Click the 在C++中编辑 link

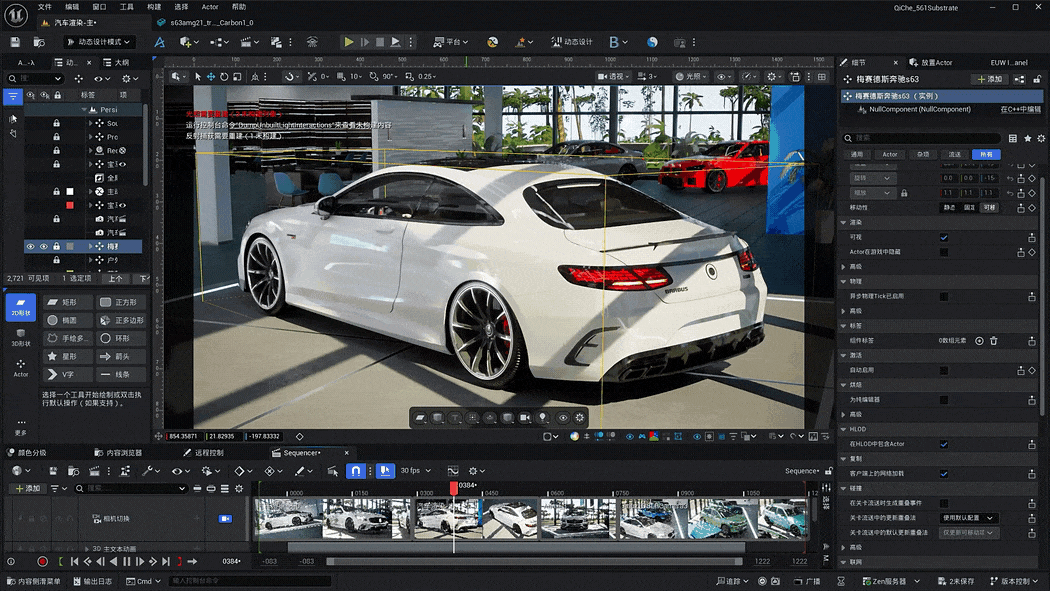pyautogui.click(x=1020, y=109)
